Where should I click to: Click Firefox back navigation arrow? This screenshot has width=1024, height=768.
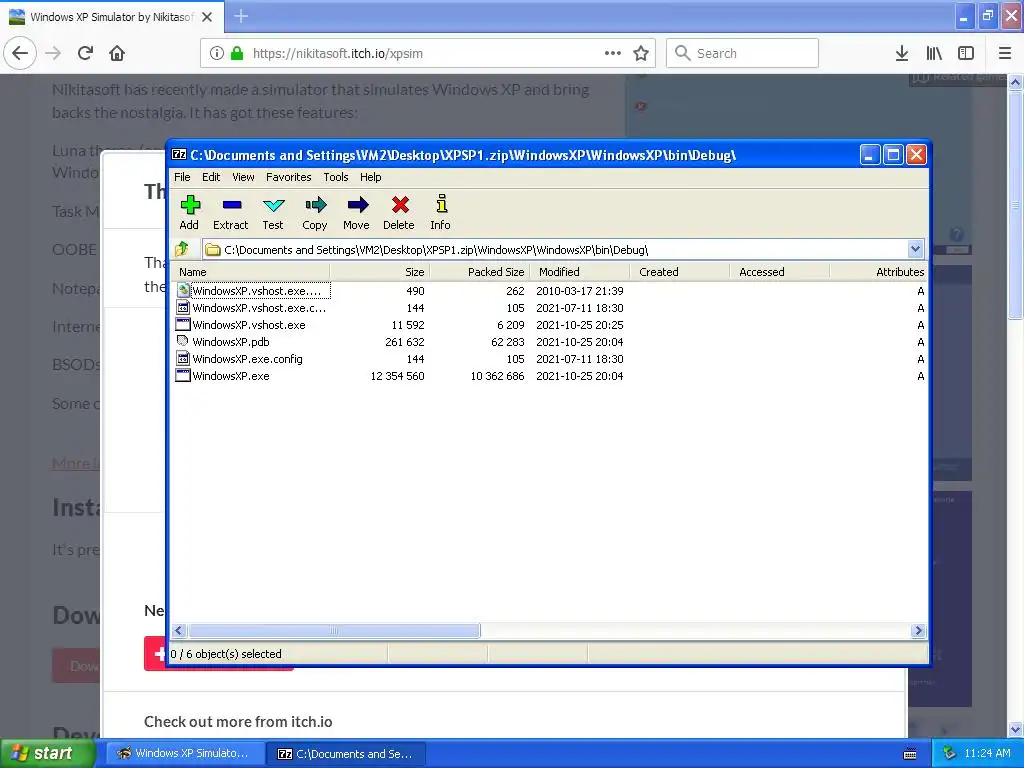(x=20, y=53)
